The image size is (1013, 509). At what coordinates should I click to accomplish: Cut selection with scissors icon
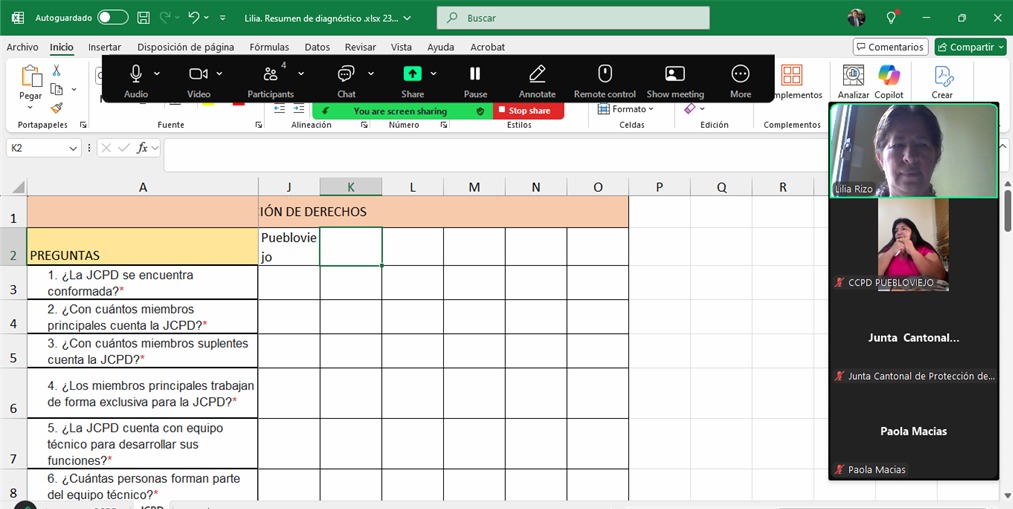[x=57, y=70]
